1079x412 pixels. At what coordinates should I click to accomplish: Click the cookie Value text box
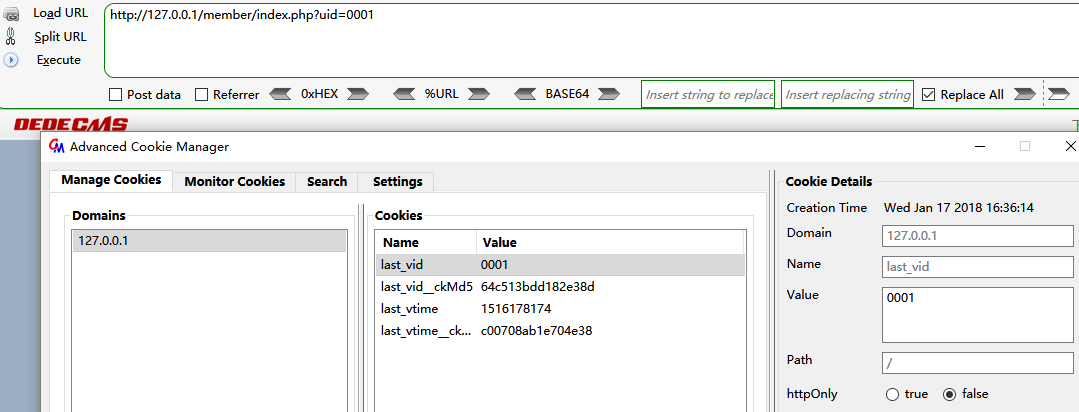tap(978, 315)
